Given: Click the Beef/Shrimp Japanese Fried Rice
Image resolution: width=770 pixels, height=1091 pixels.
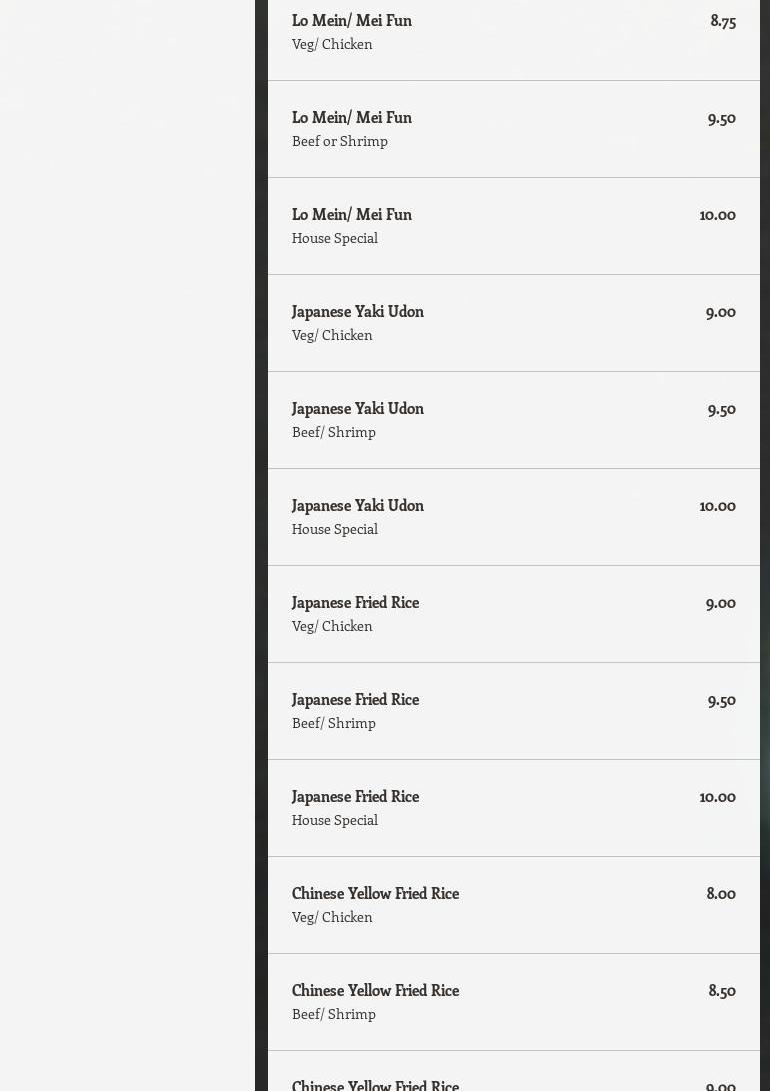Looking at the screenshot, I should click(x=355, y=699).
